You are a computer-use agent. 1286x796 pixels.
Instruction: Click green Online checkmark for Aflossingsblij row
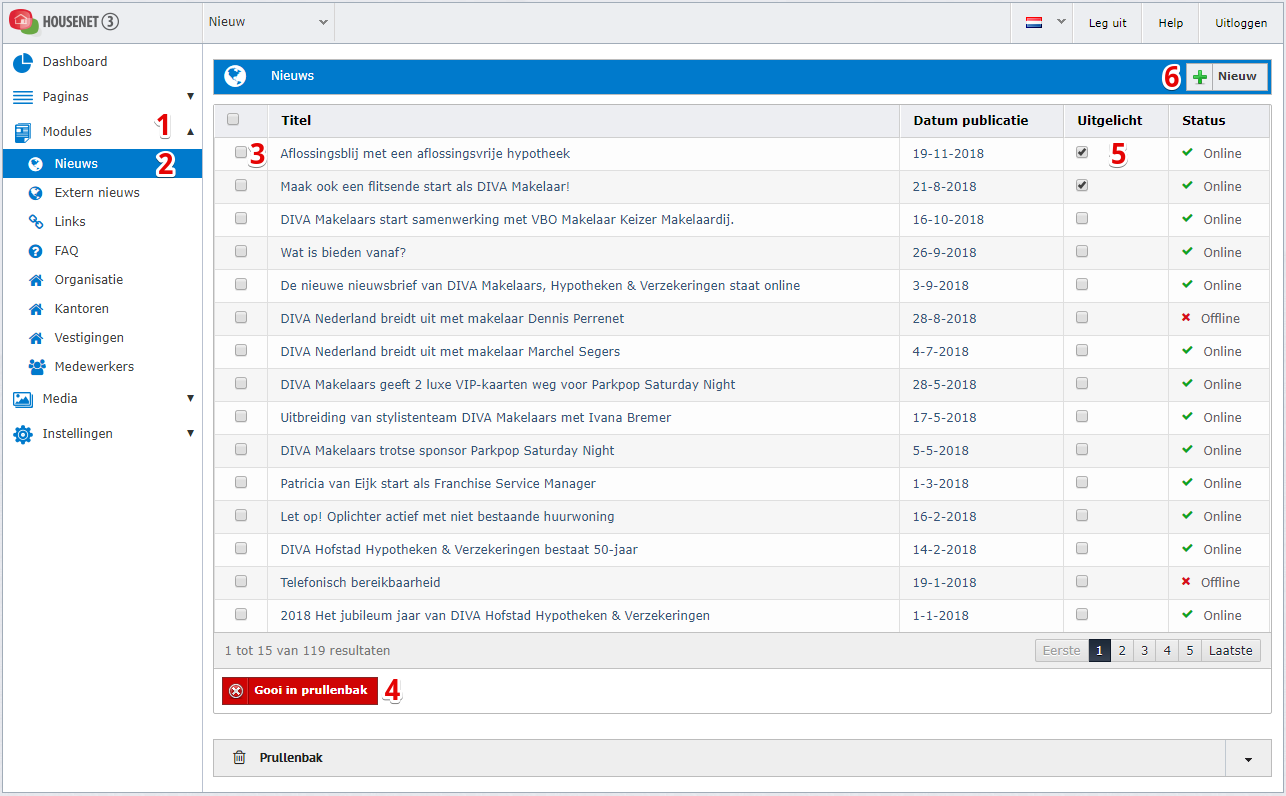(x=1187, y=153)
